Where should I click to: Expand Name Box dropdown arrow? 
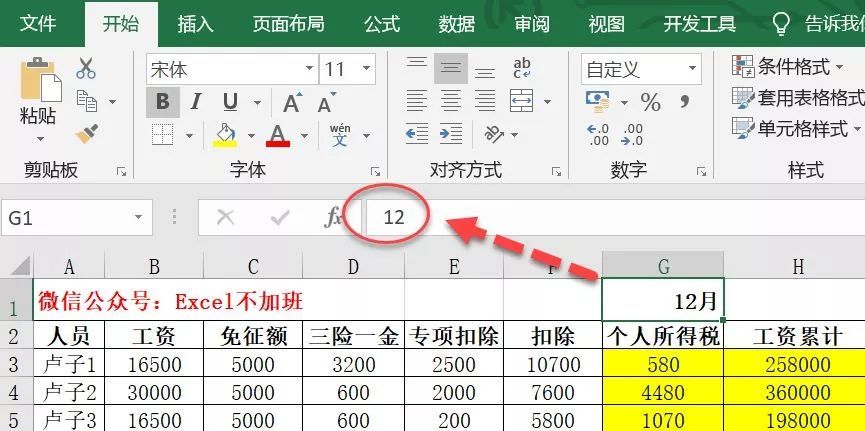click(138, 217)
